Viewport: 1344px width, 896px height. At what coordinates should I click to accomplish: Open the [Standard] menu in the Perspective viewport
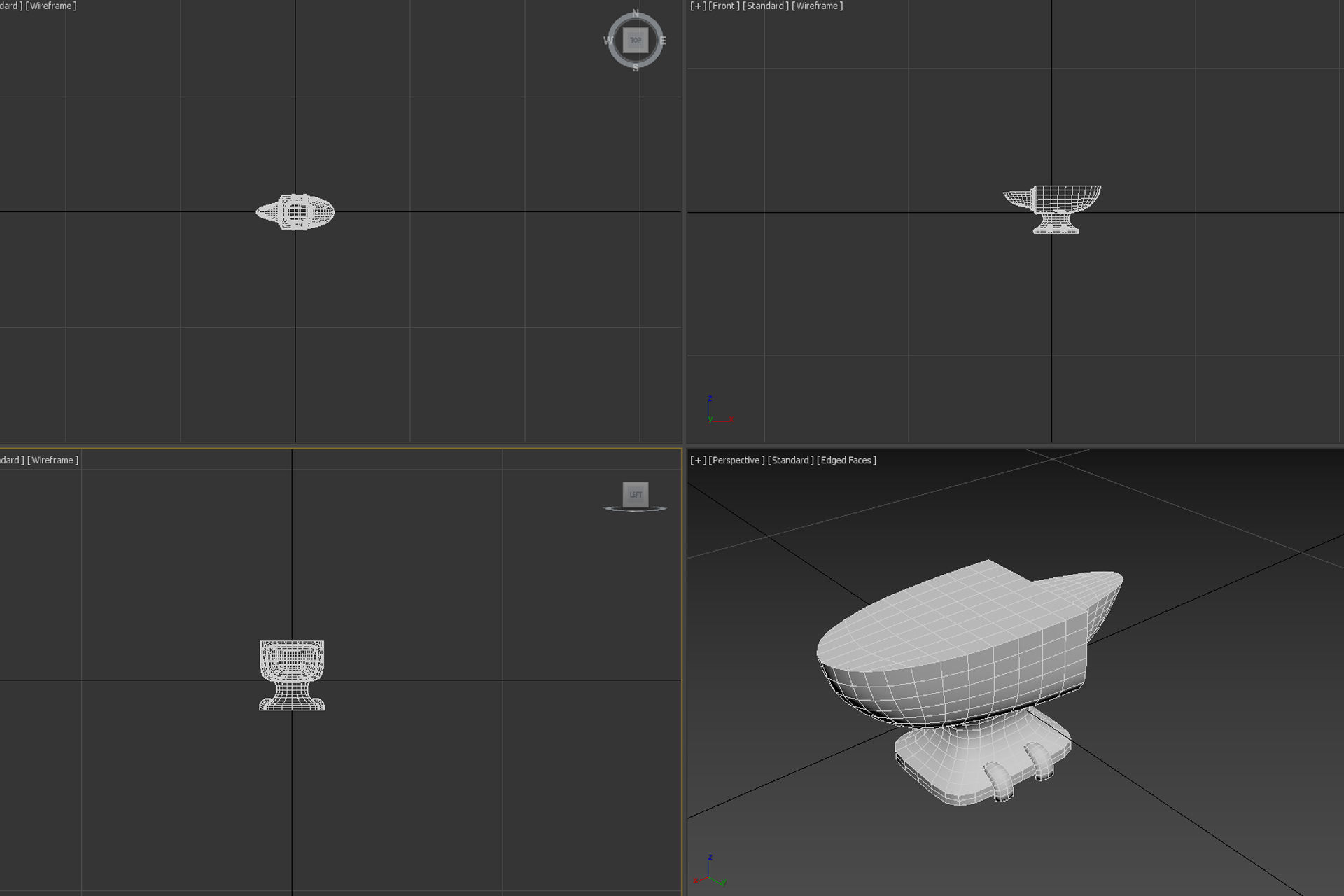[x=790, y=460]
